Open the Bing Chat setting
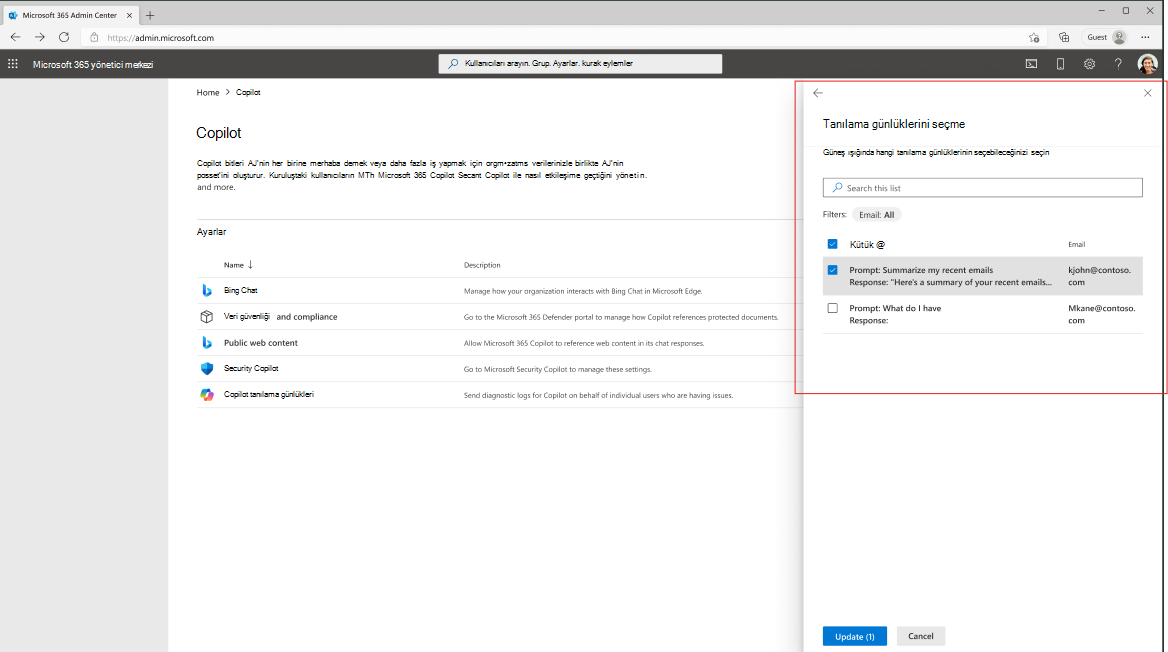 pos(241,291)
